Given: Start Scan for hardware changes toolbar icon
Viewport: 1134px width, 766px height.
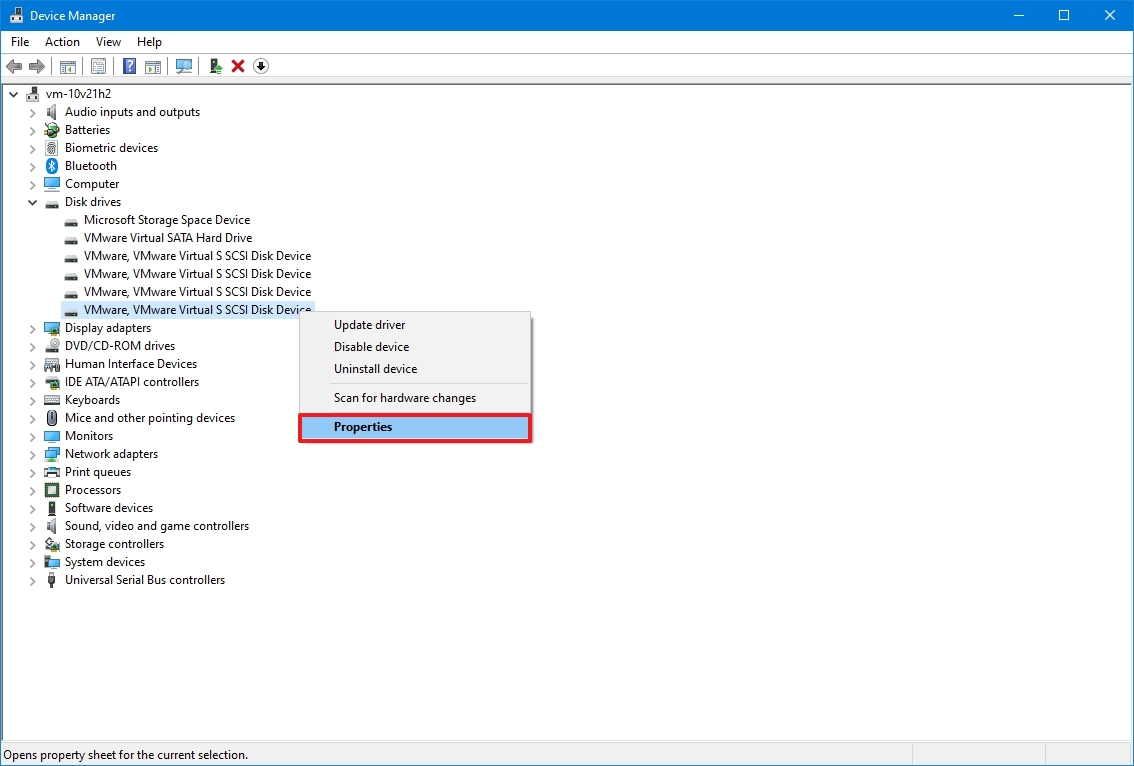Looking at the screenshot, I should [x=184, y=66].
